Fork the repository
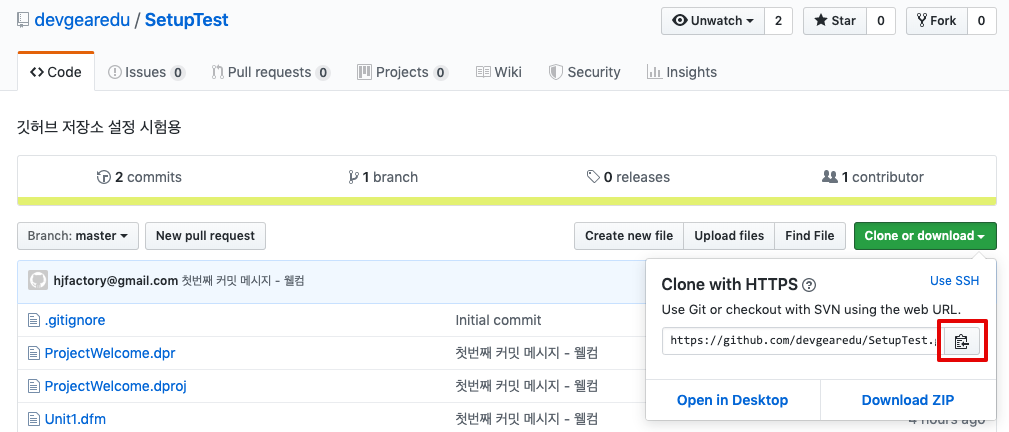This screenshot has width=1009, height=432. tap(937, 21)
